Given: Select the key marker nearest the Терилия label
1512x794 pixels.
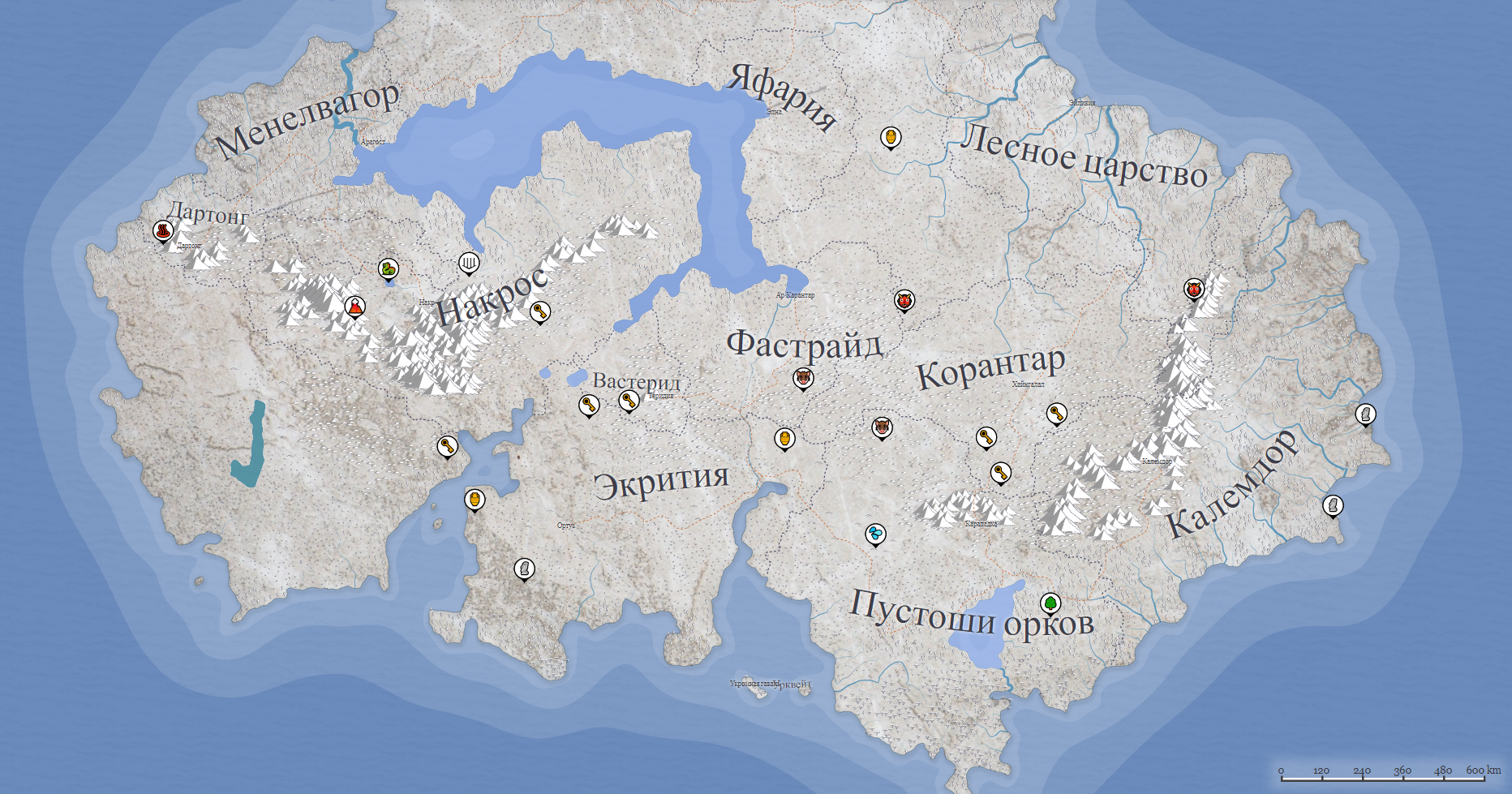Looking at the screenshot, I should click(x=629, y=400).
